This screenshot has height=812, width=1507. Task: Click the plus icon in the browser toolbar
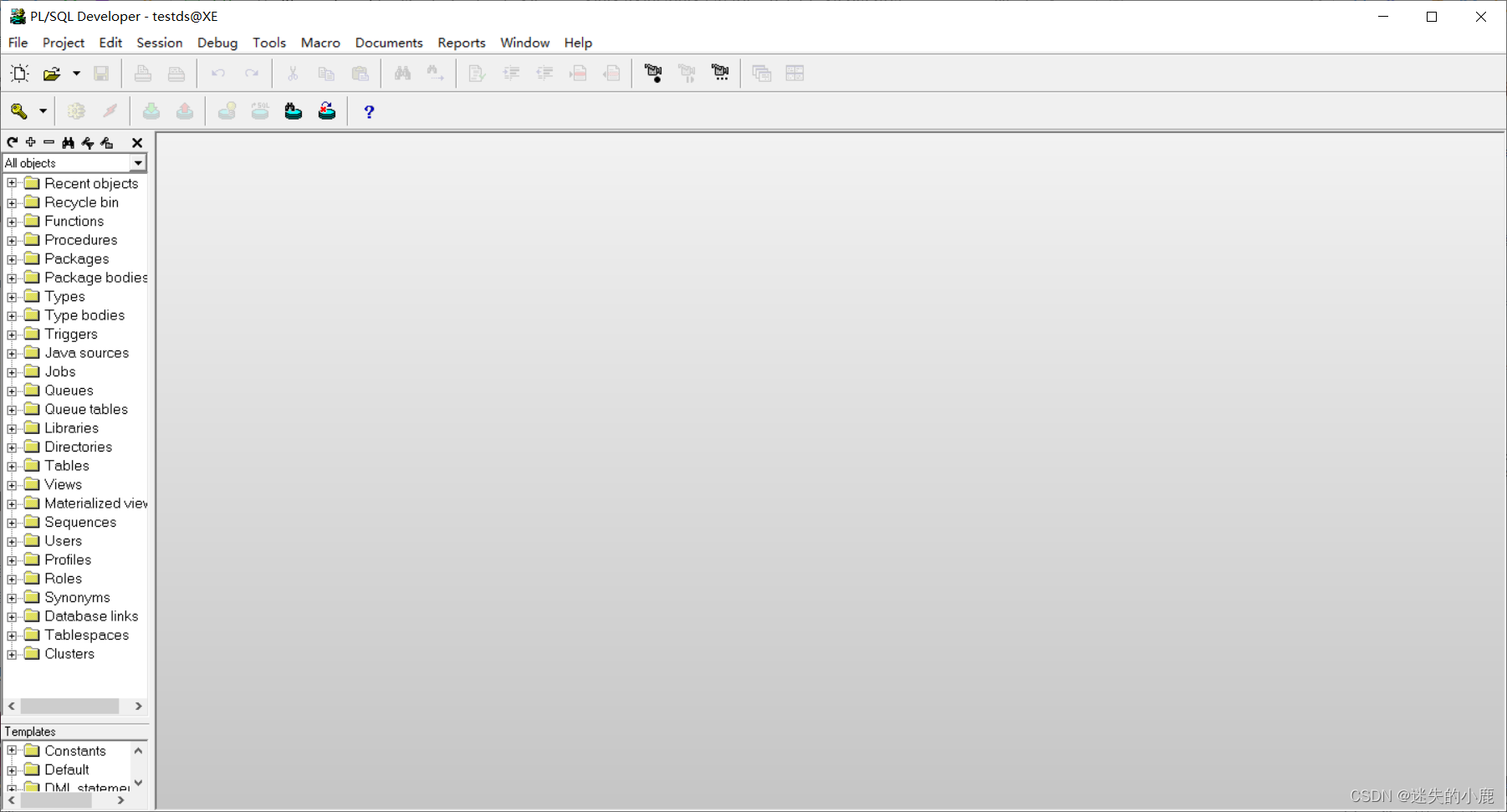[31, 143]
